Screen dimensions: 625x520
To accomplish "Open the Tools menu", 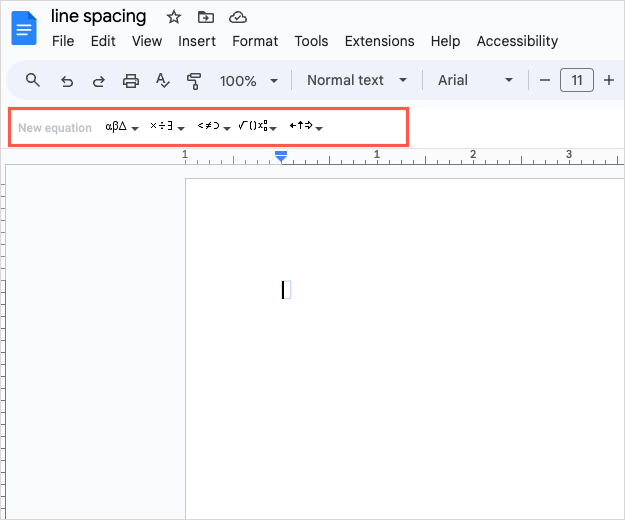I will point(311,41).
